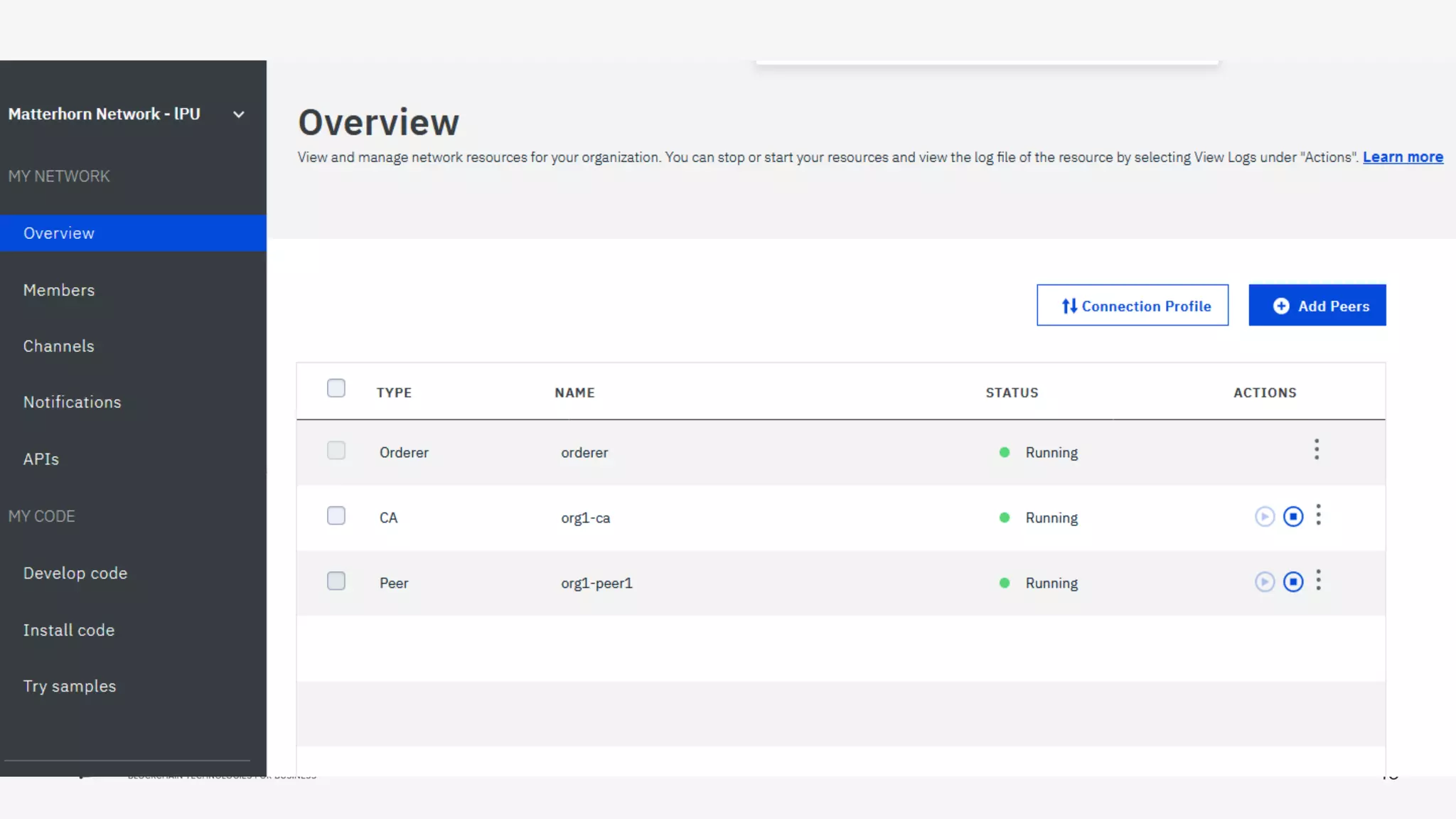1456x819 pixels.
Task: Select the CA org1-ca row checkbox
Action: pos(336,515)
